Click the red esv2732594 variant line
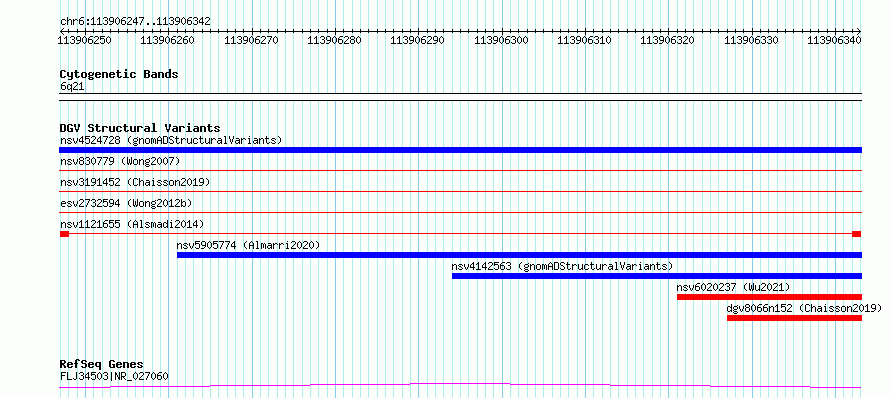Screen dimensions: 890x398 (460, 212)
